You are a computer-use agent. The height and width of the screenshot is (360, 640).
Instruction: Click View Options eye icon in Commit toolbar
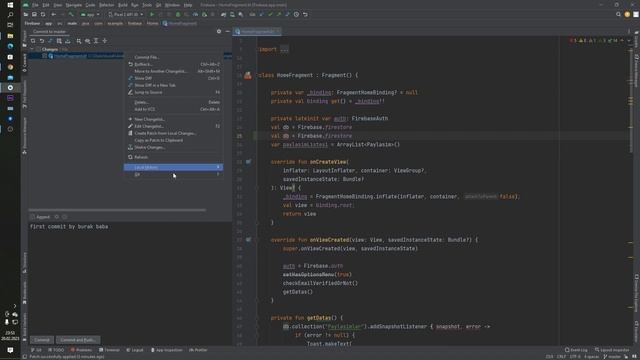[87, 41]
